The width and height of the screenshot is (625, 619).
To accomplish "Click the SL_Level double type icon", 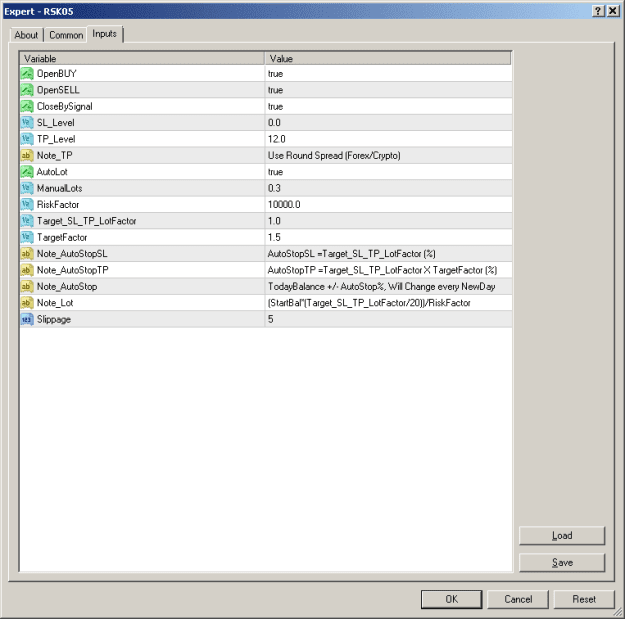I will (27, 123).
